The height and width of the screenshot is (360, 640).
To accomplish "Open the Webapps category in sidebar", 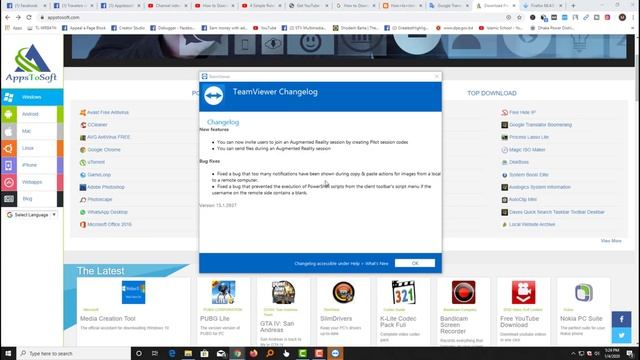I will [x=31, y=182].
